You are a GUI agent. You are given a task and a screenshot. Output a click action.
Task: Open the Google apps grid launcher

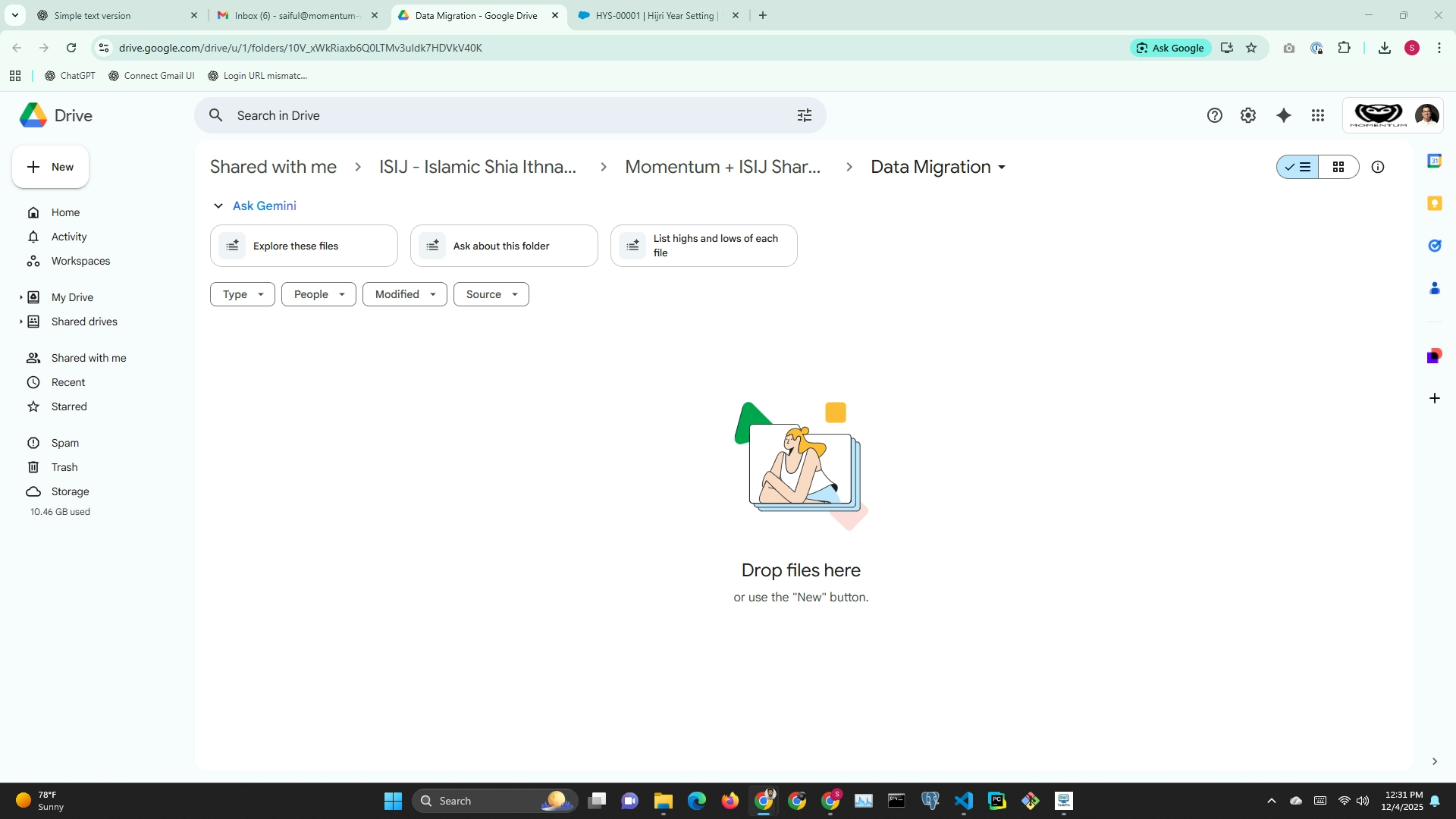pyautogui.click(x=1318, y=115)
